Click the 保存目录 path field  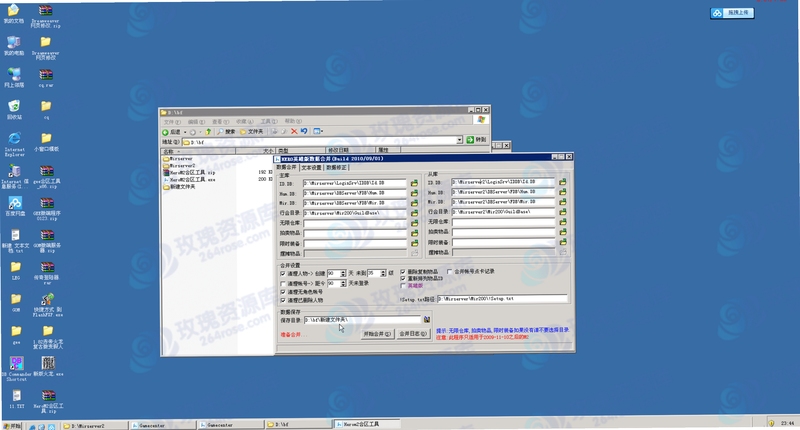pos(362,319)
